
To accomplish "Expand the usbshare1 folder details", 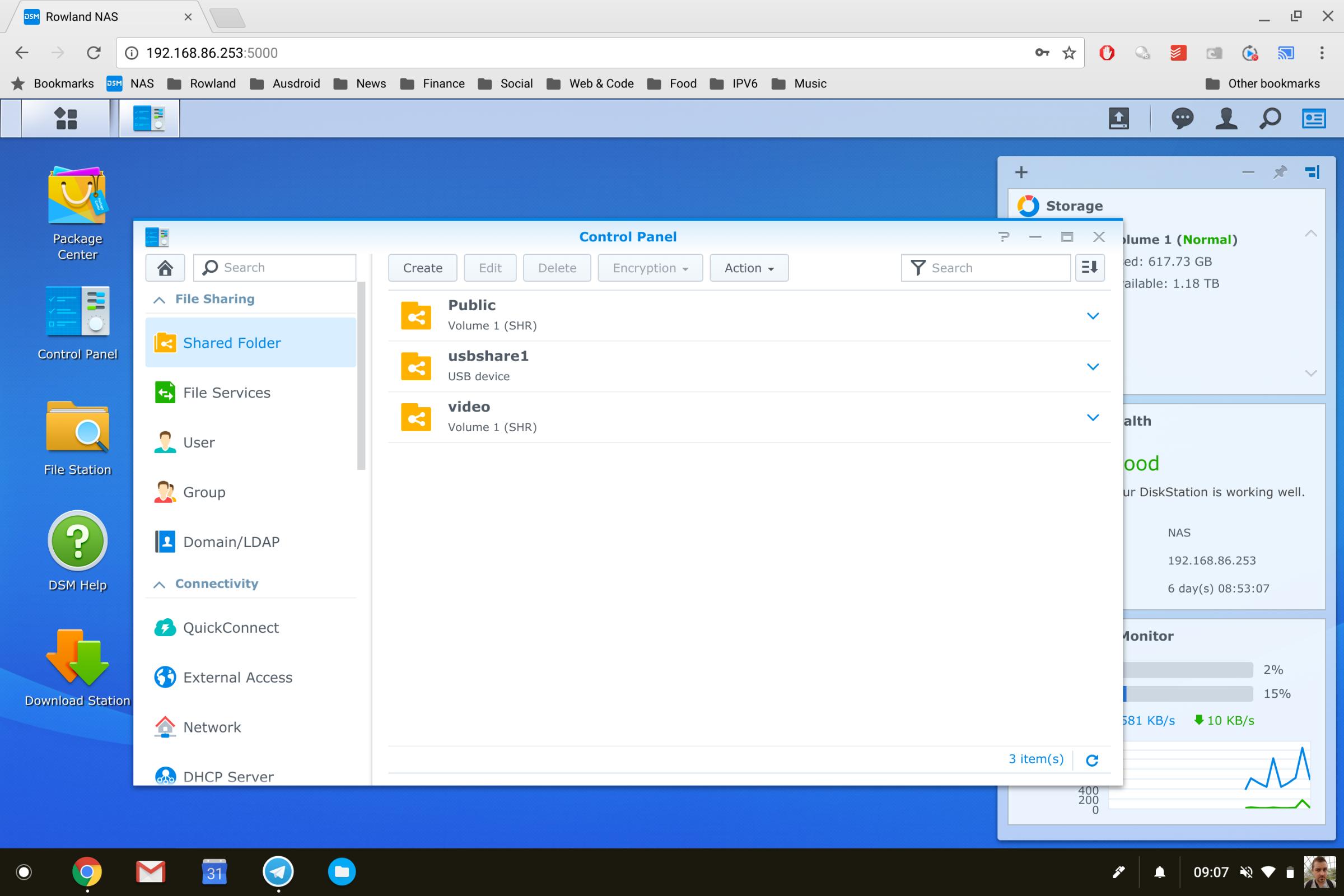I will (x=1093, y=367).
